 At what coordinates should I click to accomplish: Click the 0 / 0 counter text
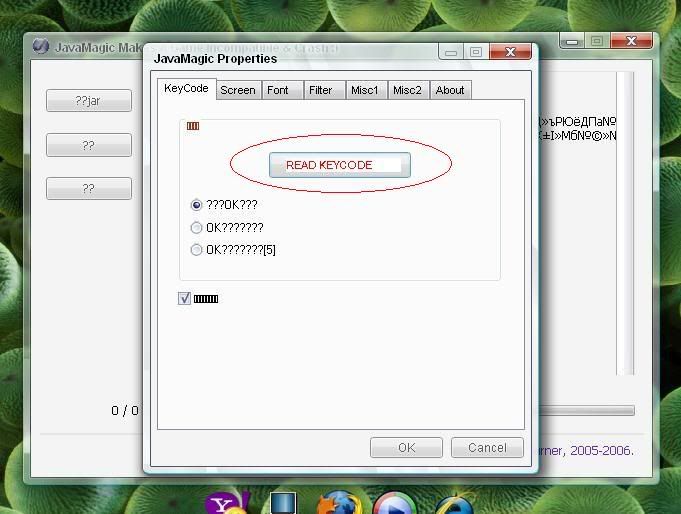click(x=125, y=411)
